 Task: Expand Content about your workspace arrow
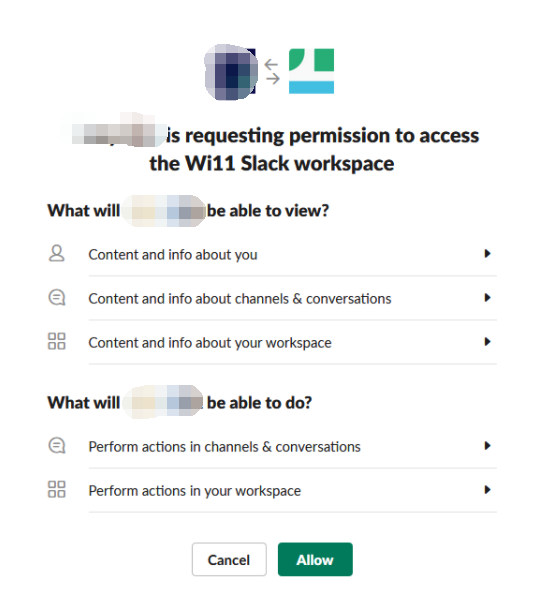(487, 341)
